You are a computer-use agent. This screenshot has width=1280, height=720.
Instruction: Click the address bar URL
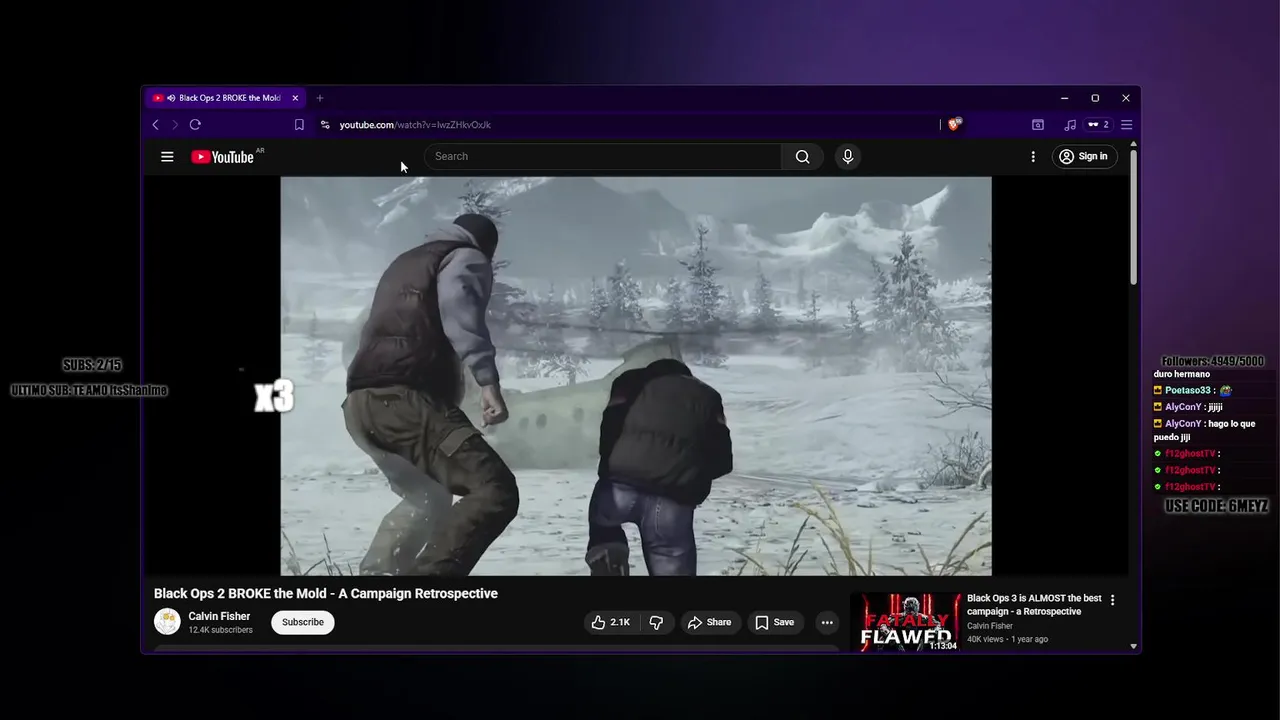pos(415,125)
